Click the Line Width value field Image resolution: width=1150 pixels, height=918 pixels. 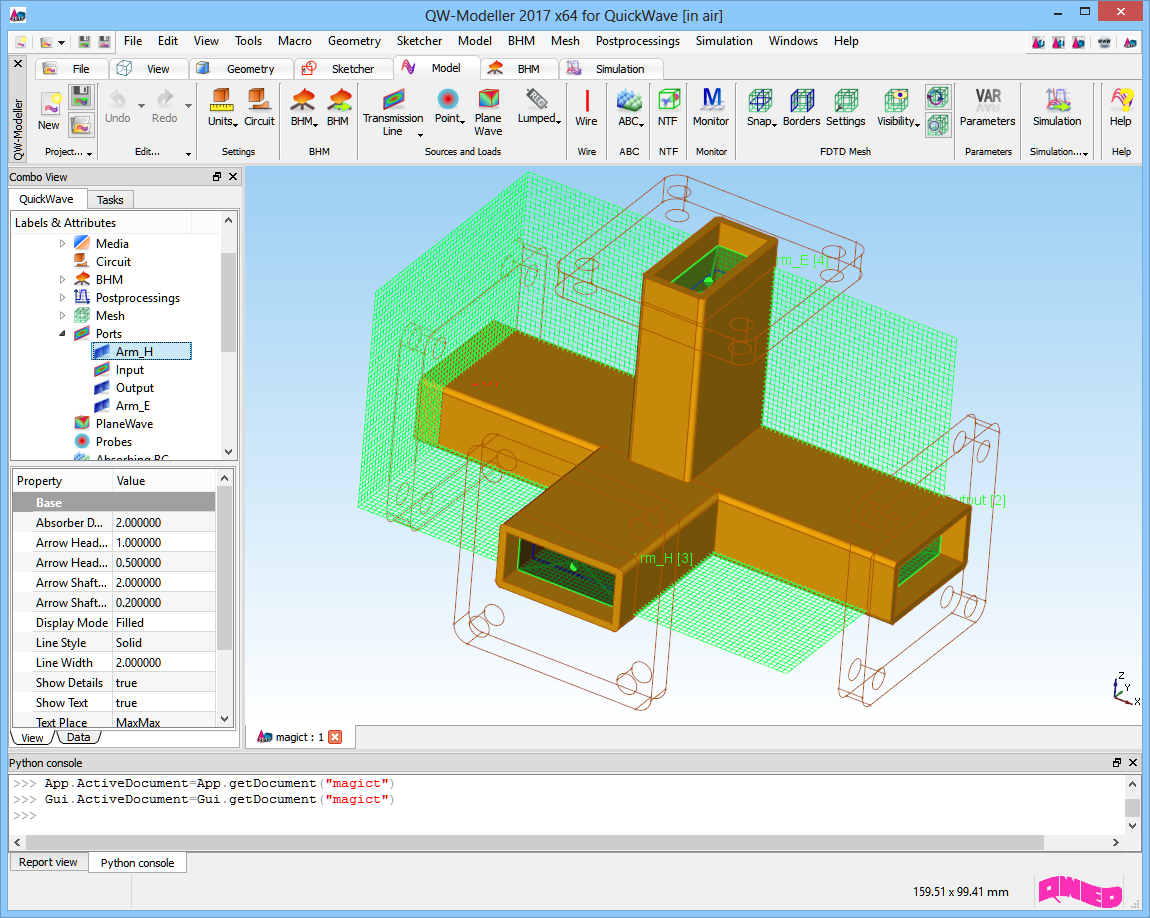click(x=164, y=662)
